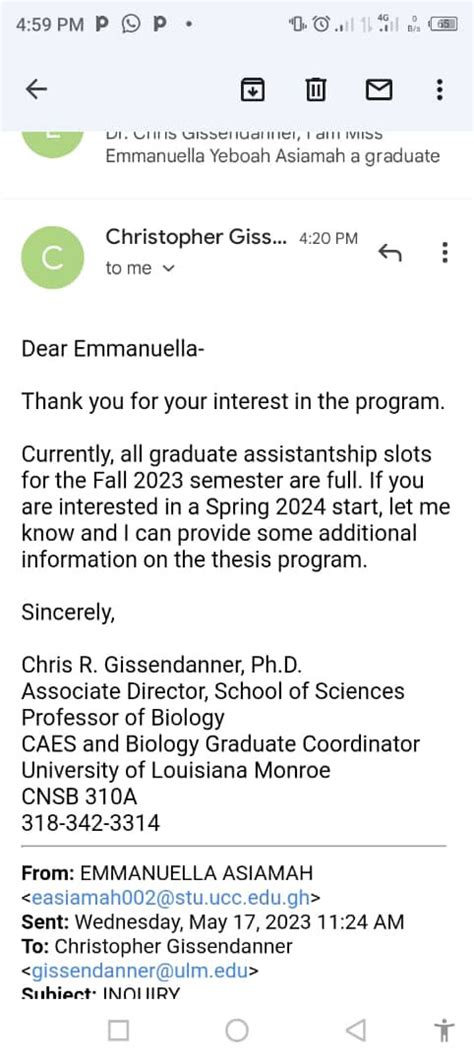Open the top toolbar three-dot overflow menu
This screenshot has height=1062, width=474.
click(440, 89)
